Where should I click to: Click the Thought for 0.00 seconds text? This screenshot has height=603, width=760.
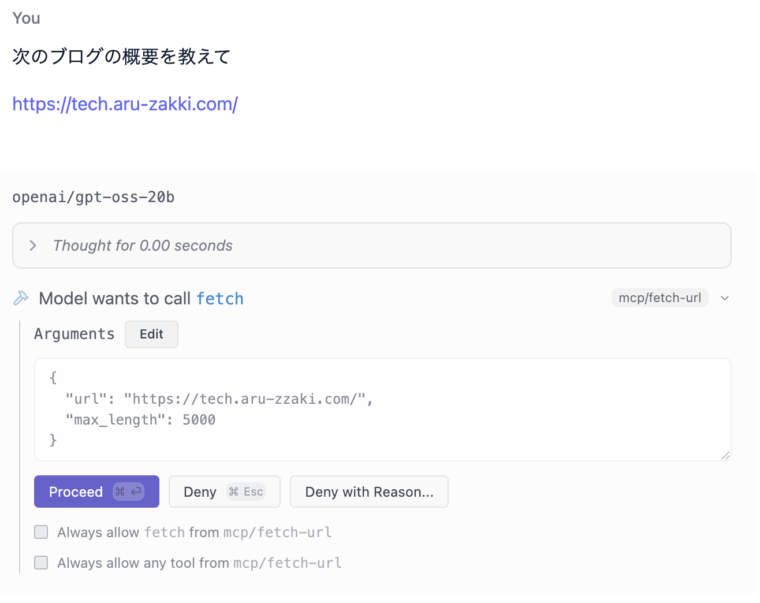click(142, 246)
